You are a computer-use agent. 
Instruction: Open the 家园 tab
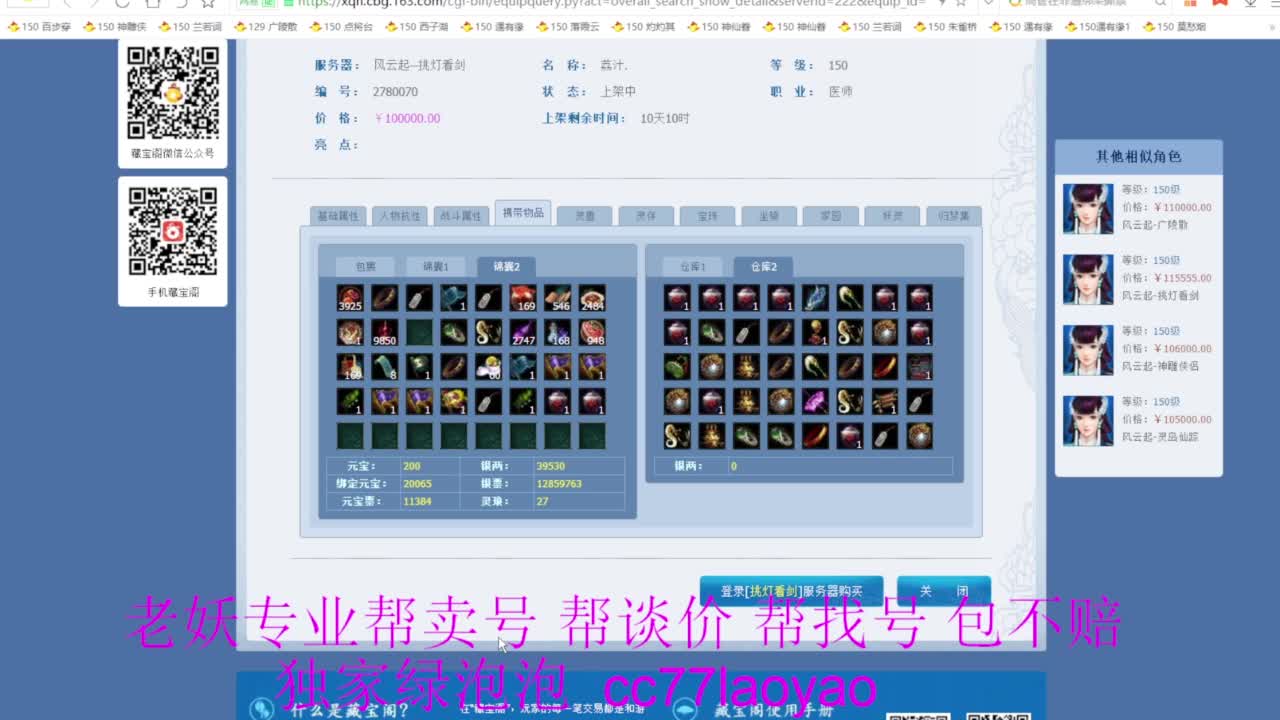pos(830,216)
